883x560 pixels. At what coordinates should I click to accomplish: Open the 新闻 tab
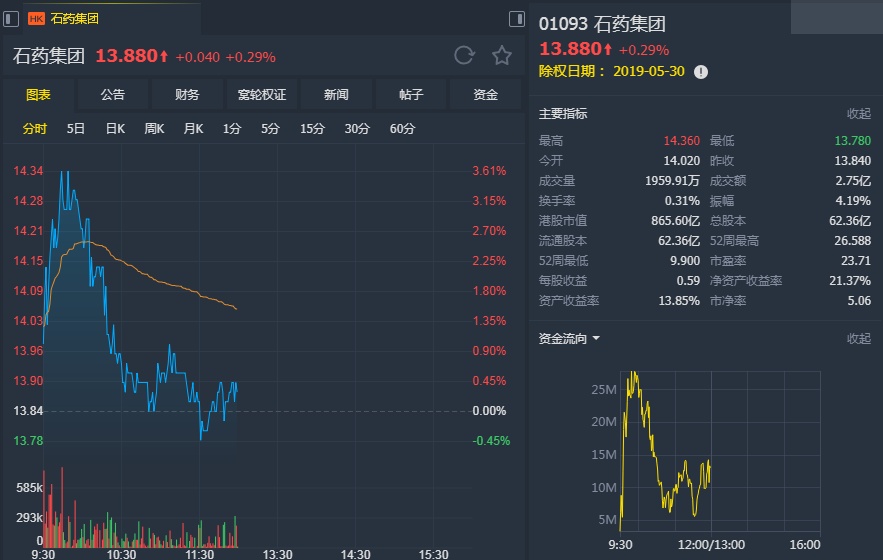[x=336, y=95]
